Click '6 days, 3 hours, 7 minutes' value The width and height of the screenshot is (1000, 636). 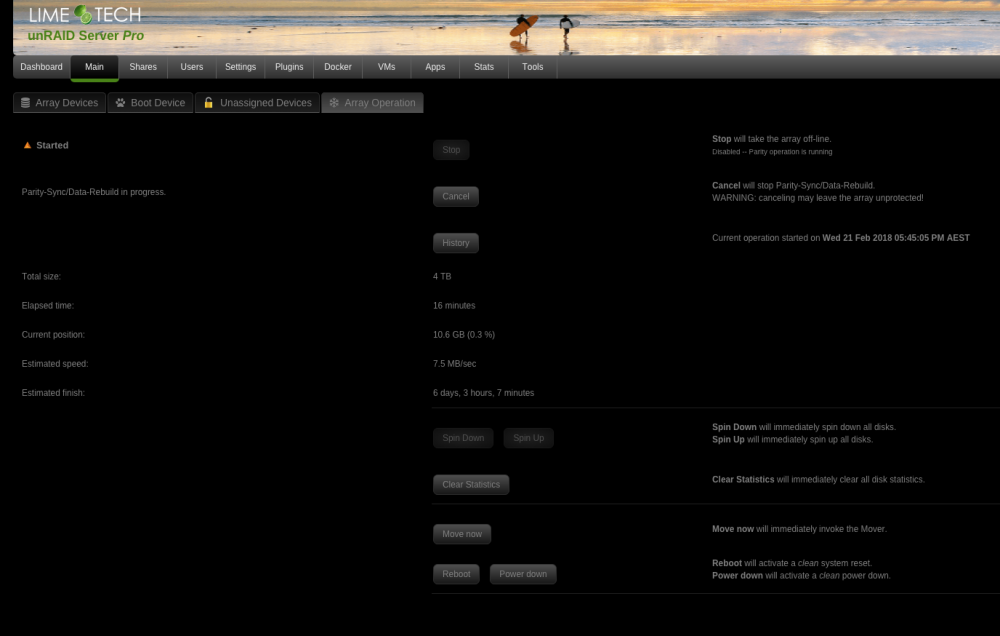click(483, 393)
